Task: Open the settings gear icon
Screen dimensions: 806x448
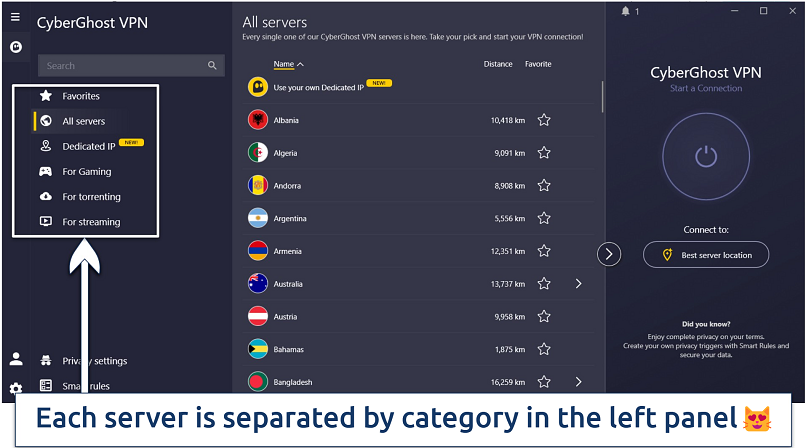Action: coord(16,387)
